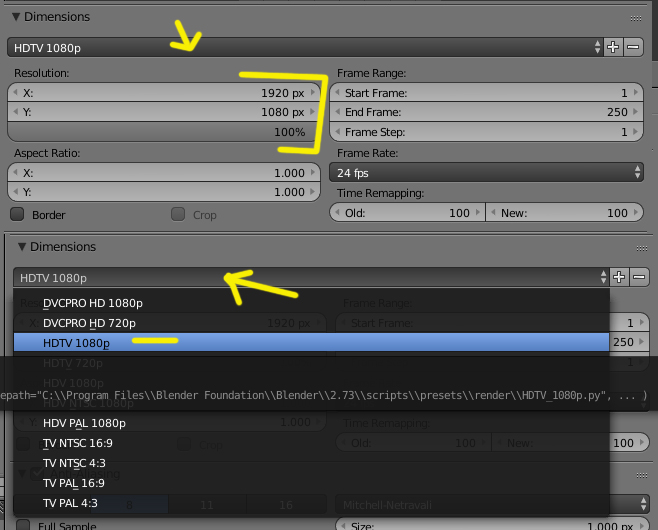This screenshot has height=530, width=658.
Task: Increase Resolution Y with right arrow
Action: 313,112
